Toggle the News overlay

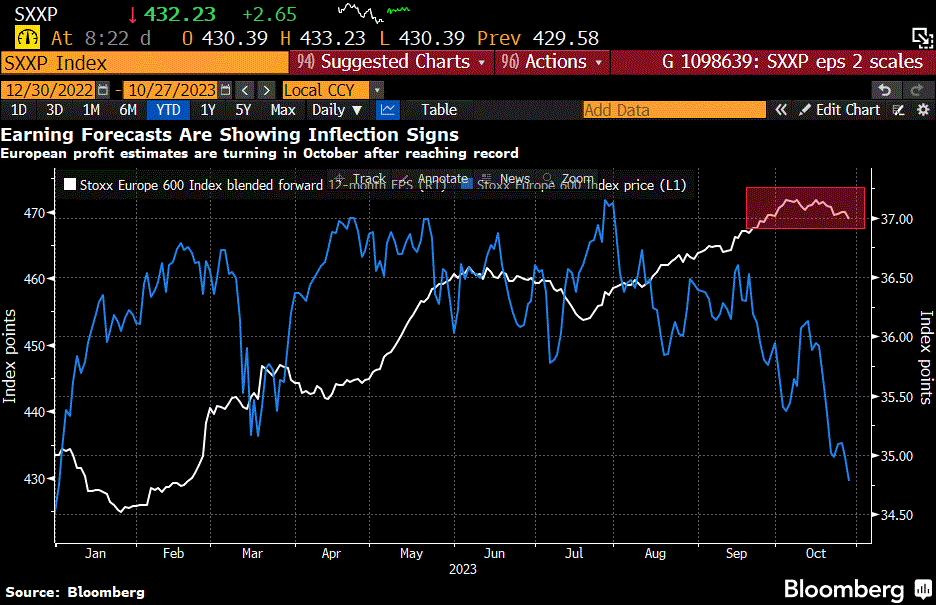click(x=506, y=178)
